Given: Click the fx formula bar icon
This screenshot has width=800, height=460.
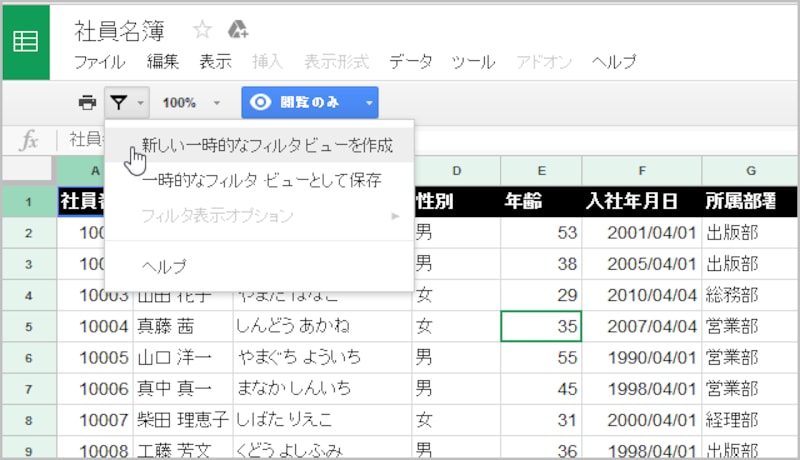Looking at the screenshot, I should click(x=29, y=140).
